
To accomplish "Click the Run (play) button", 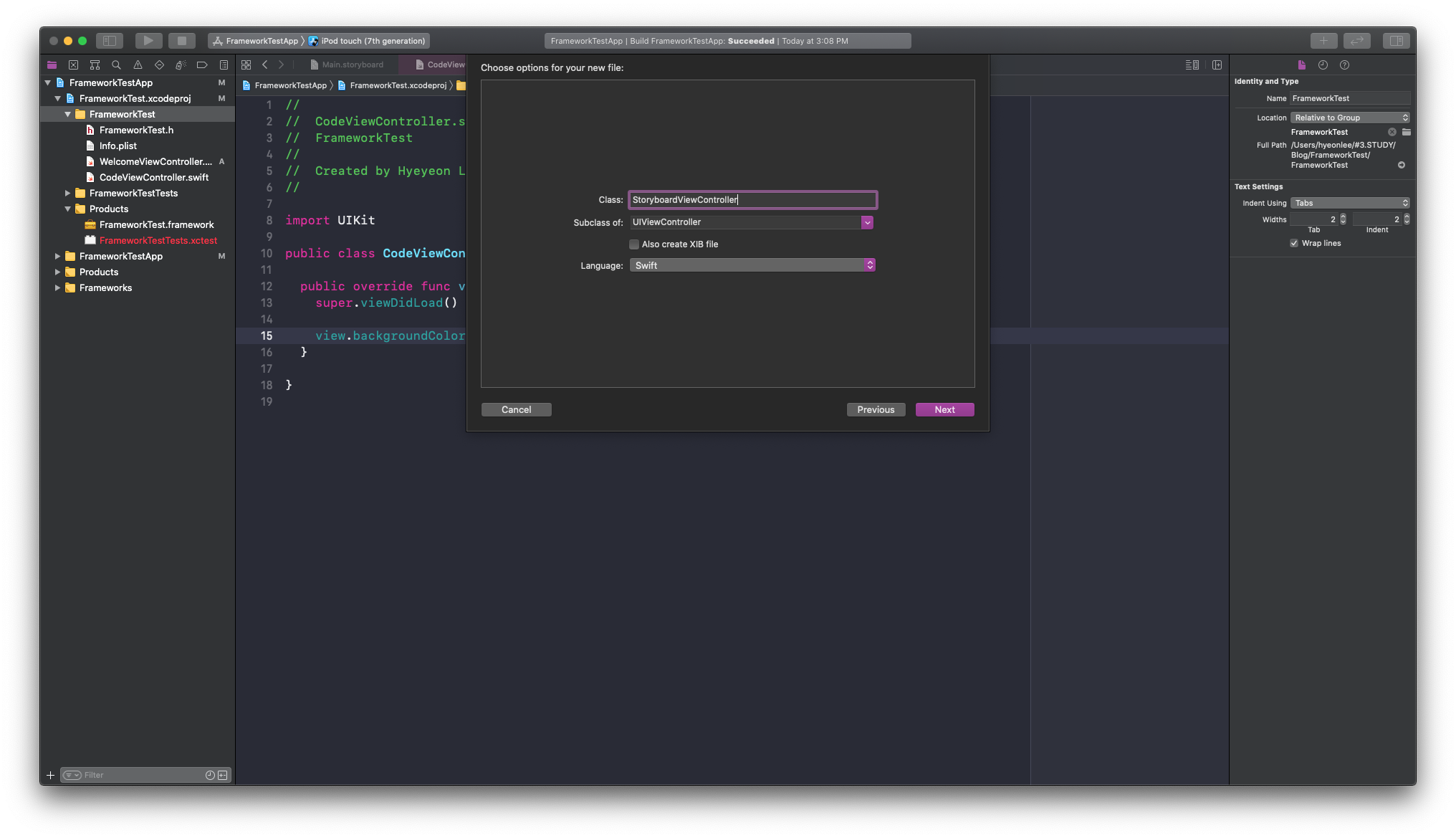I will 148,41.
